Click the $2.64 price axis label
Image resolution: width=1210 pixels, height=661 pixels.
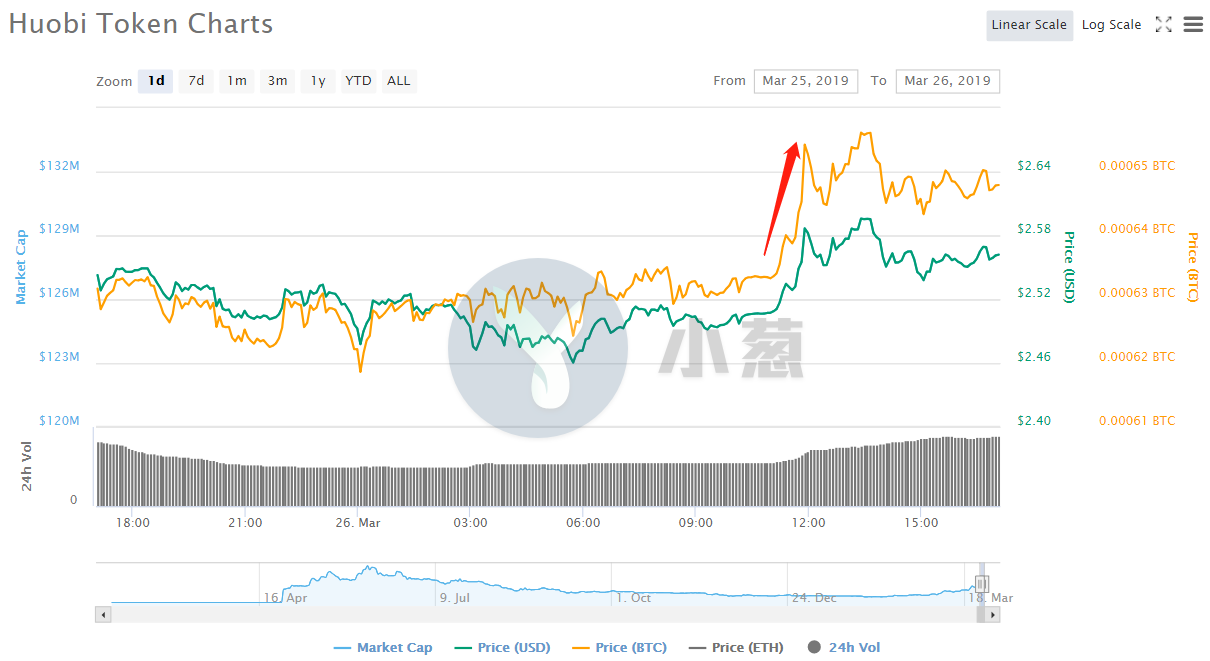pos(1034,165)
